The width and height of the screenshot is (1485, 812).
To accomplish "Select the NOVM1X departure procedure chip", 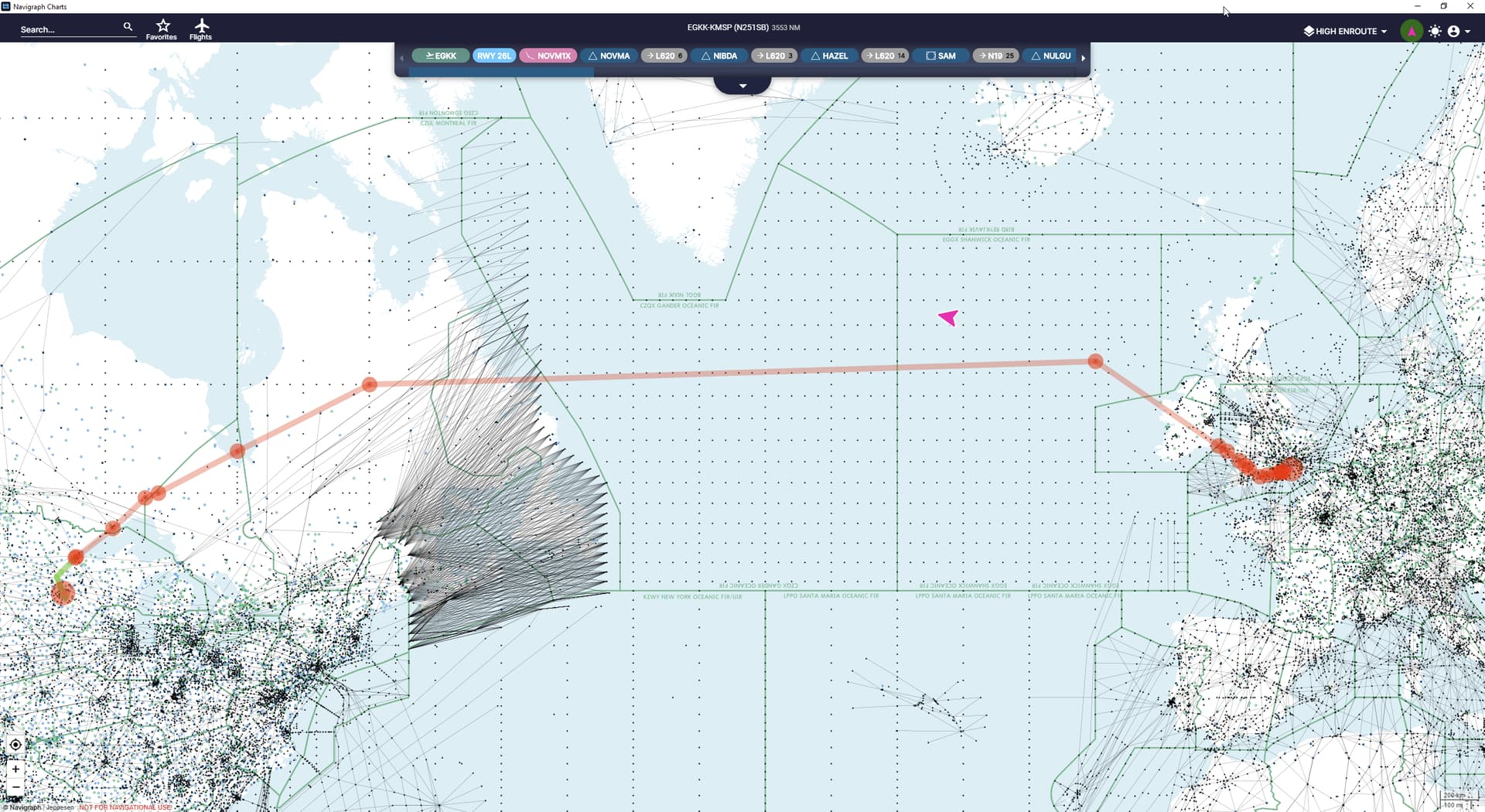I will click(548, 56).
